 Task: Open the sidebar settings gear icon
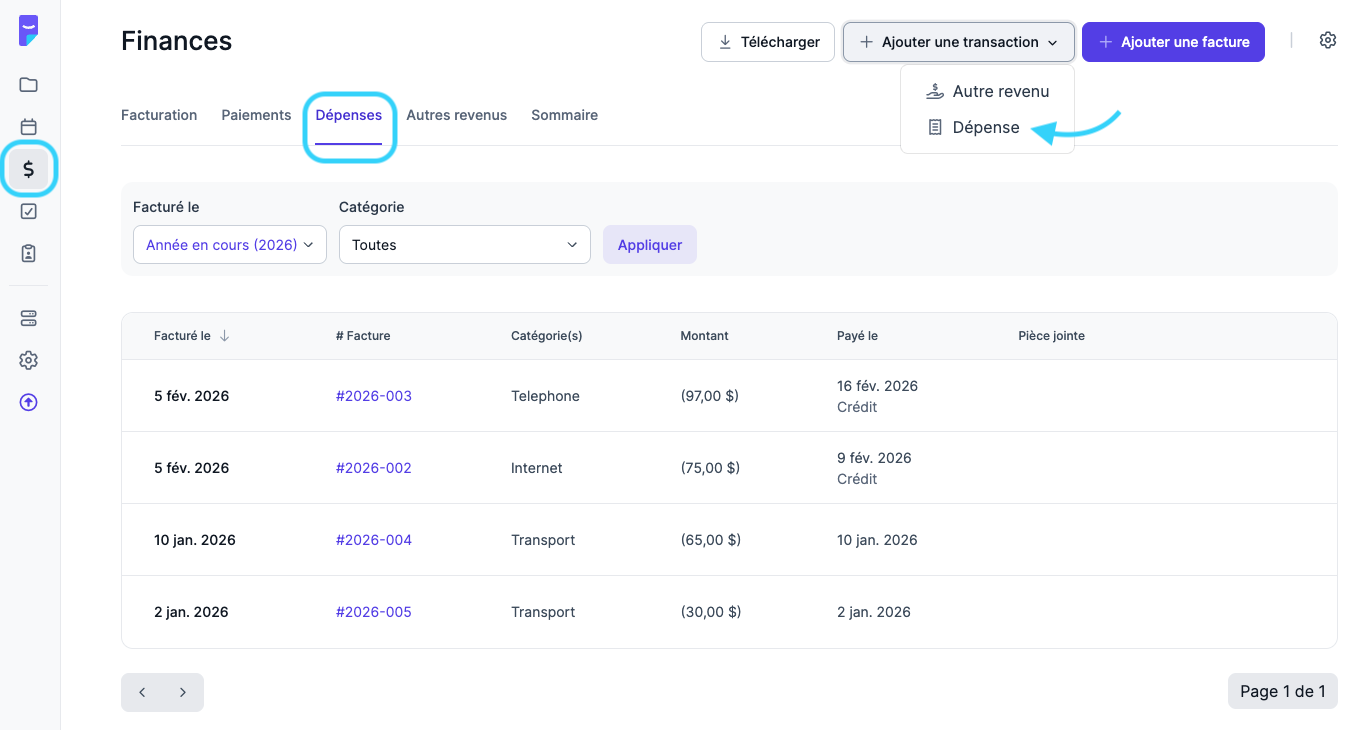click(x=29, y=360)
